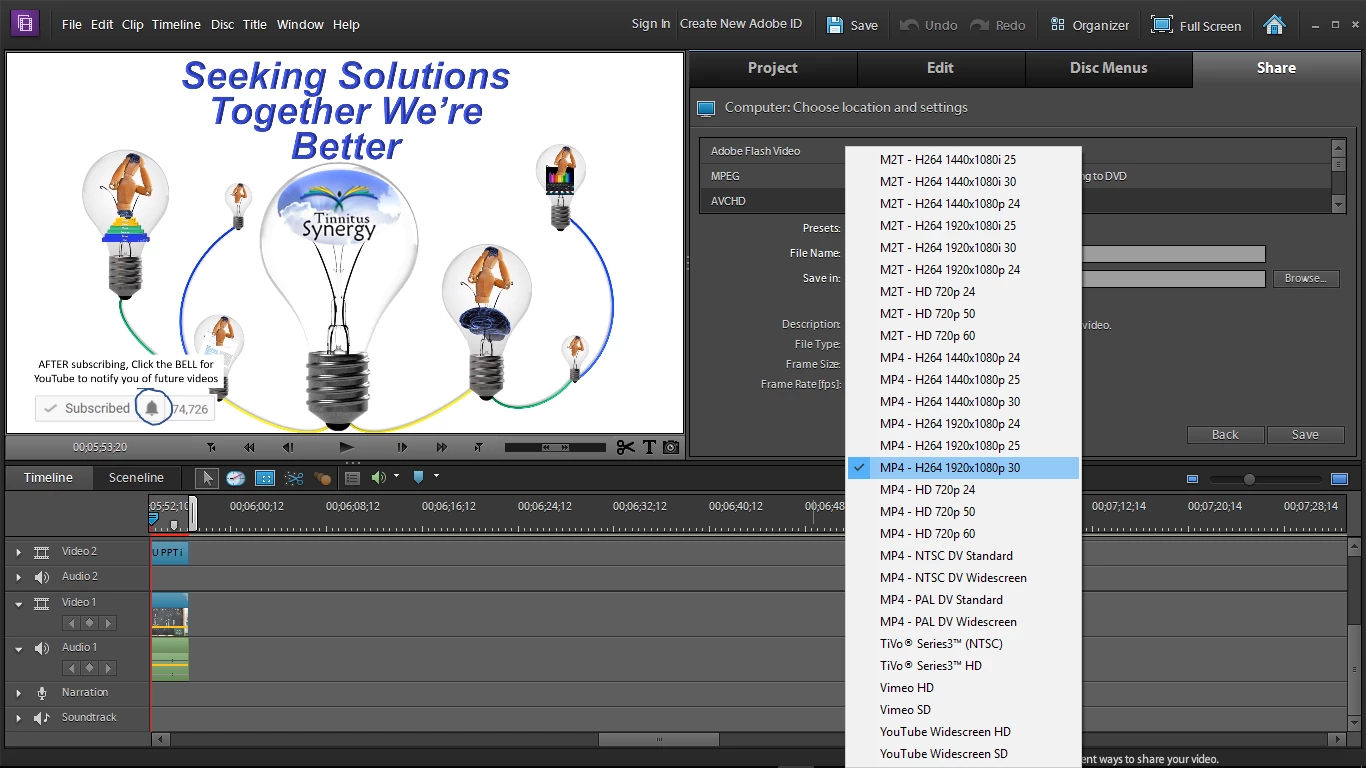Image resolution: width=1366 pixels, height=768 pixels.
Task: Go to previous edit point in monitor
Action: point(211,447)
